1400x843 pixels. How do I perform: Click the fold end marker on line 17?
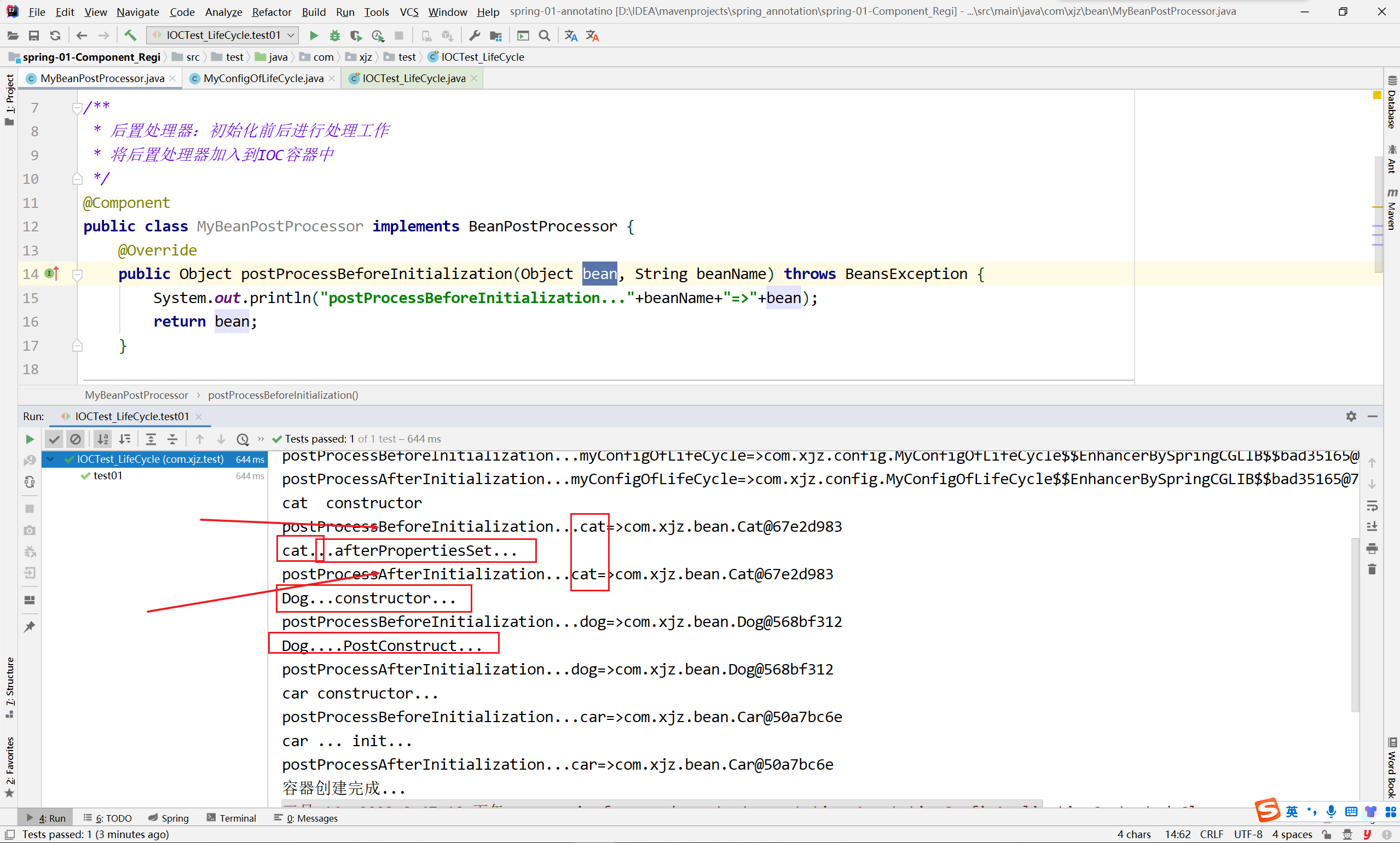pyautogui.click(x=78, y=345)
